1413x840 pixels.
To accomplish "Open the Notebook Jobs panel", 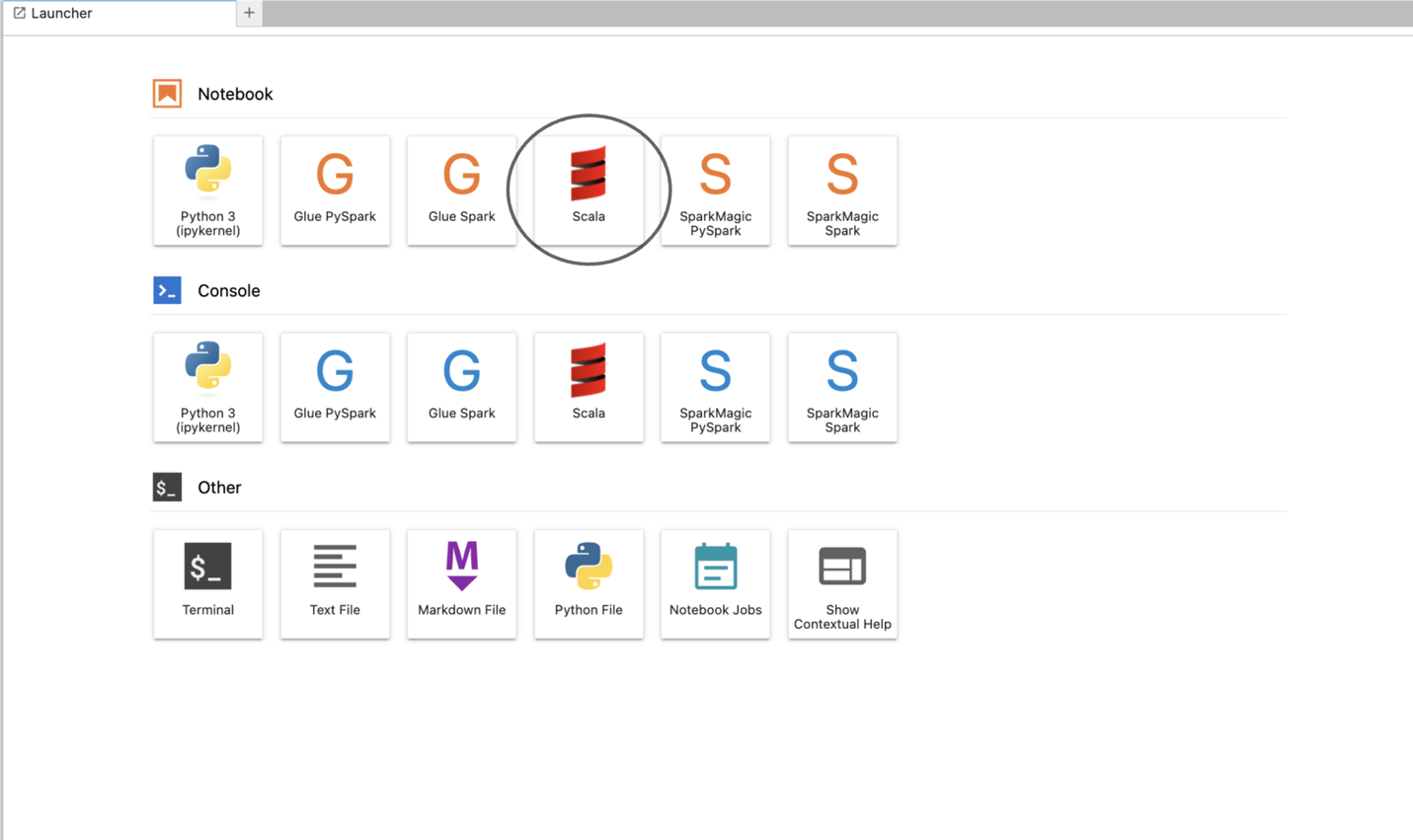I will pos(715,583).
